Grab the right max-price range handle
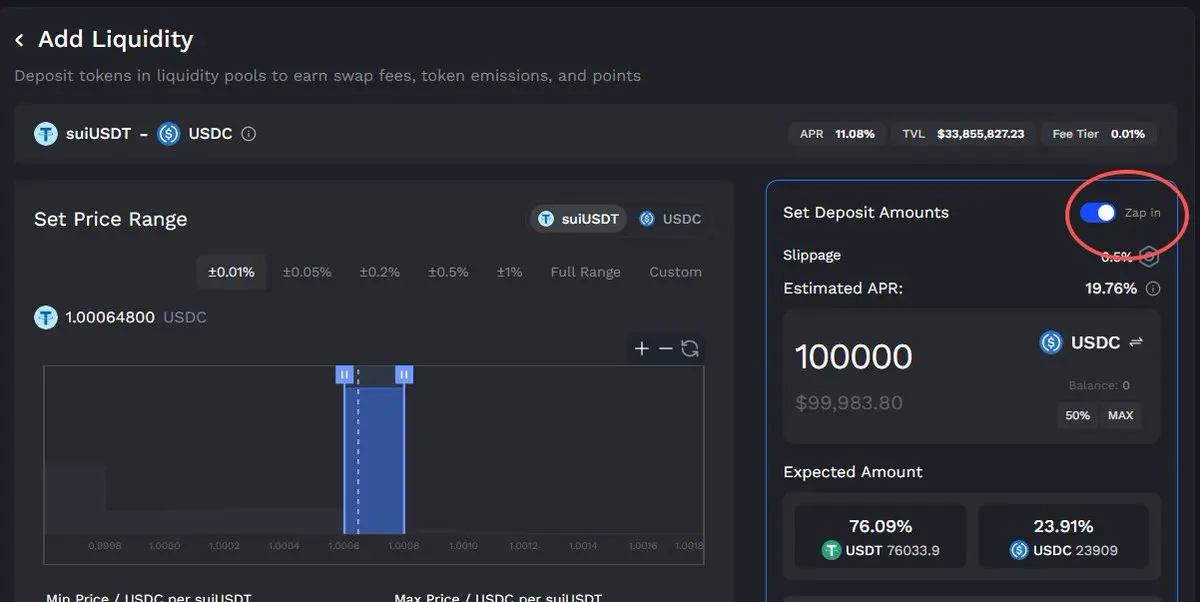This screenshot has width=1200, height=602. (404, 374)
